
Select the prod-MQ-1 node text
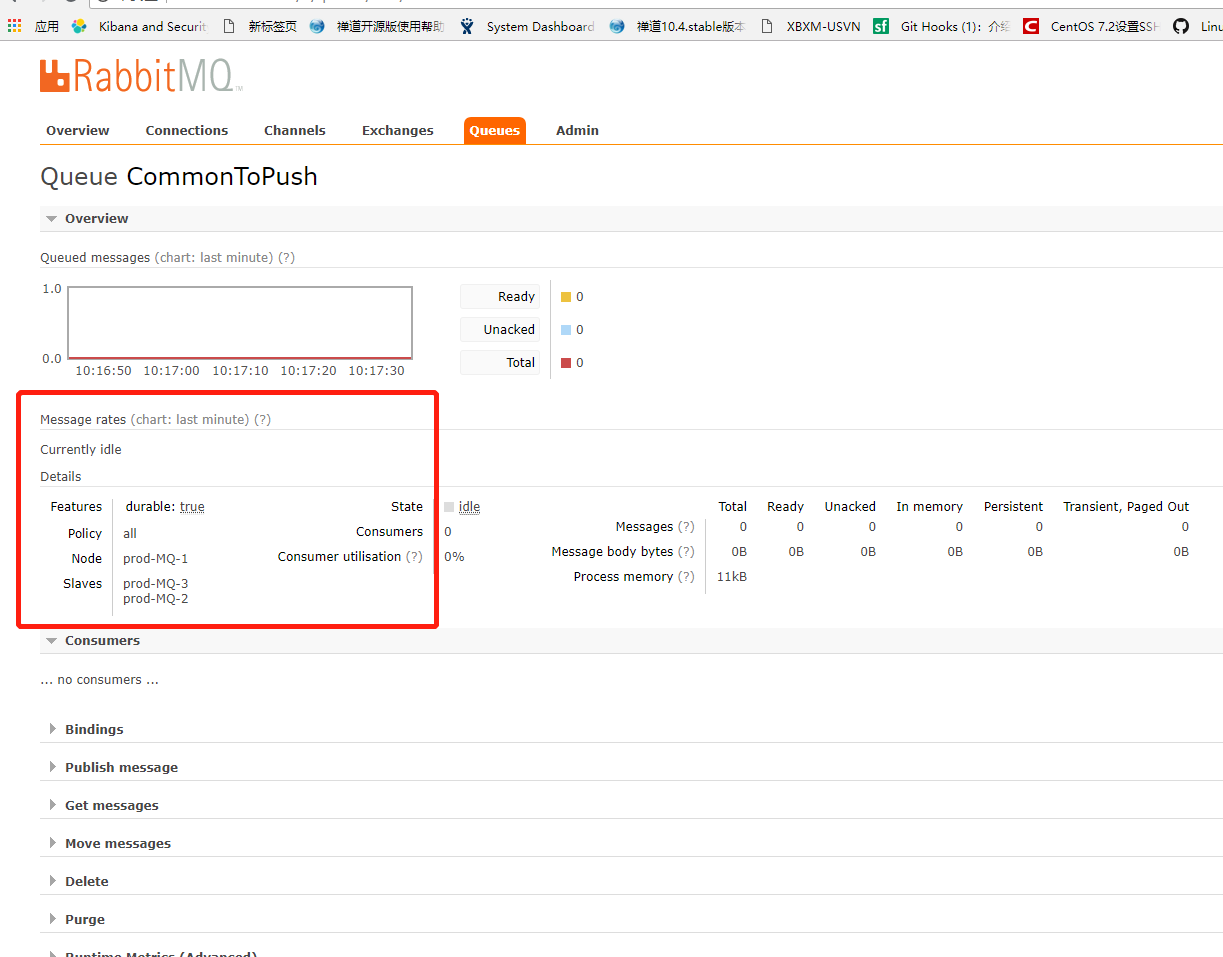pyautogui.click(x=155, y=558)
